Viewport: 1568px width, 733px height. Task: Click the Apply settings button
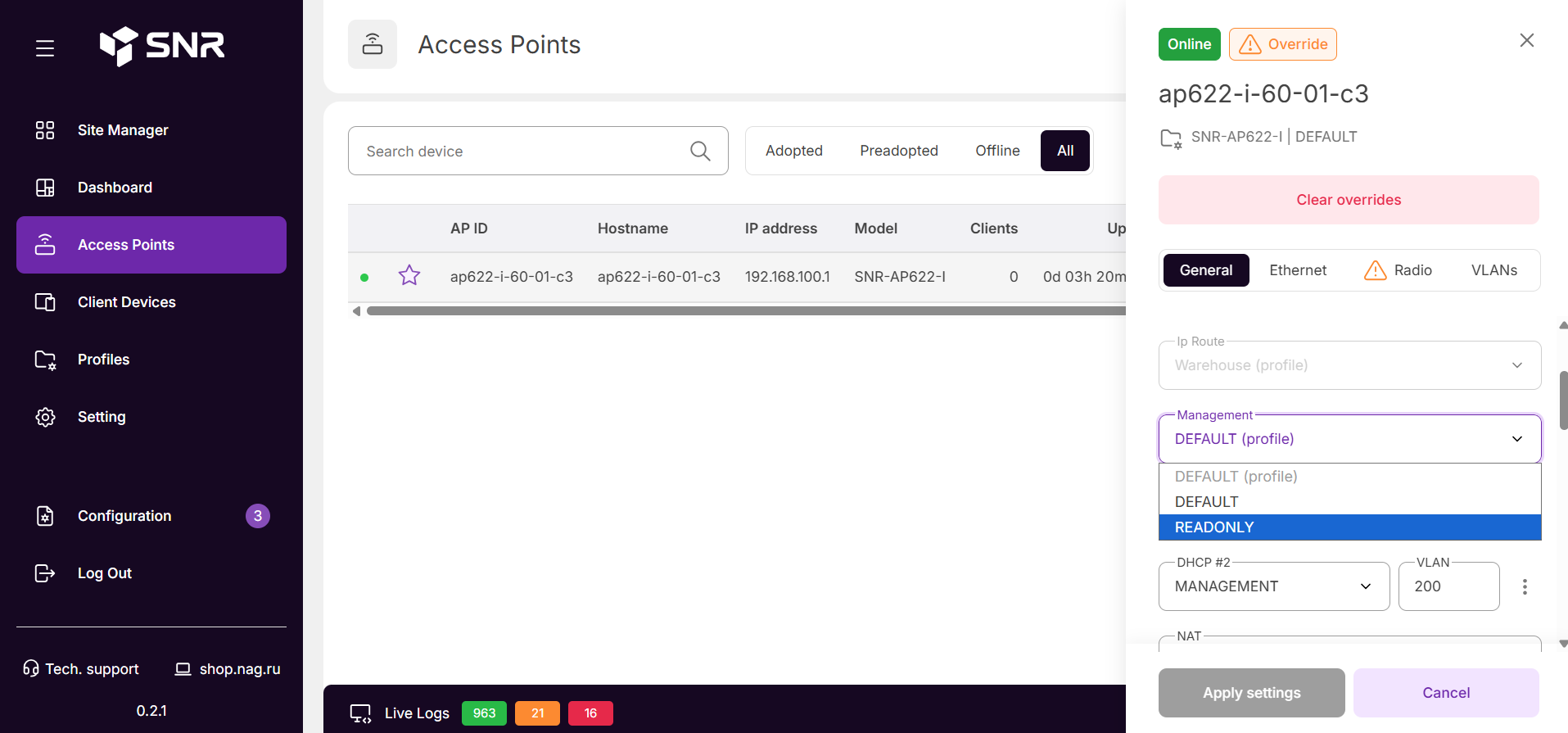(x=1251, y=693)
